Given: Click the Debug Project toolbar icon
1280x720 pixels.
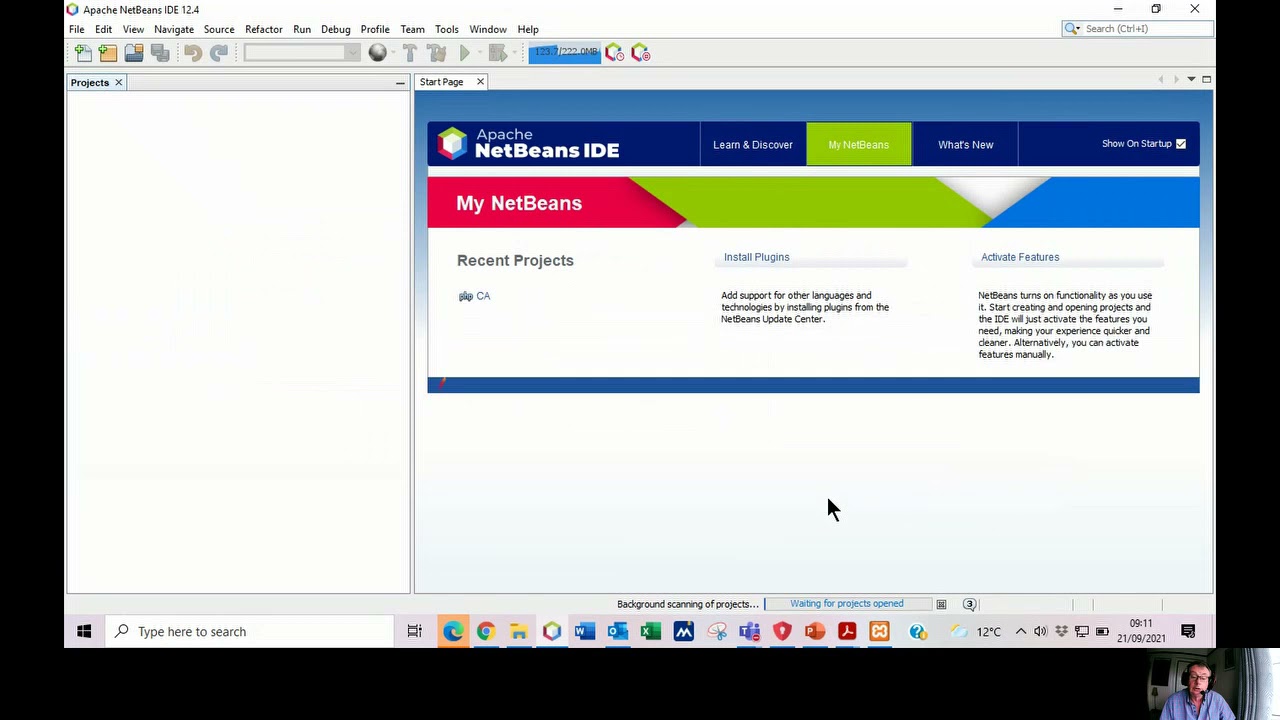Looking at the screenshot, I should [x=497, y=53].
